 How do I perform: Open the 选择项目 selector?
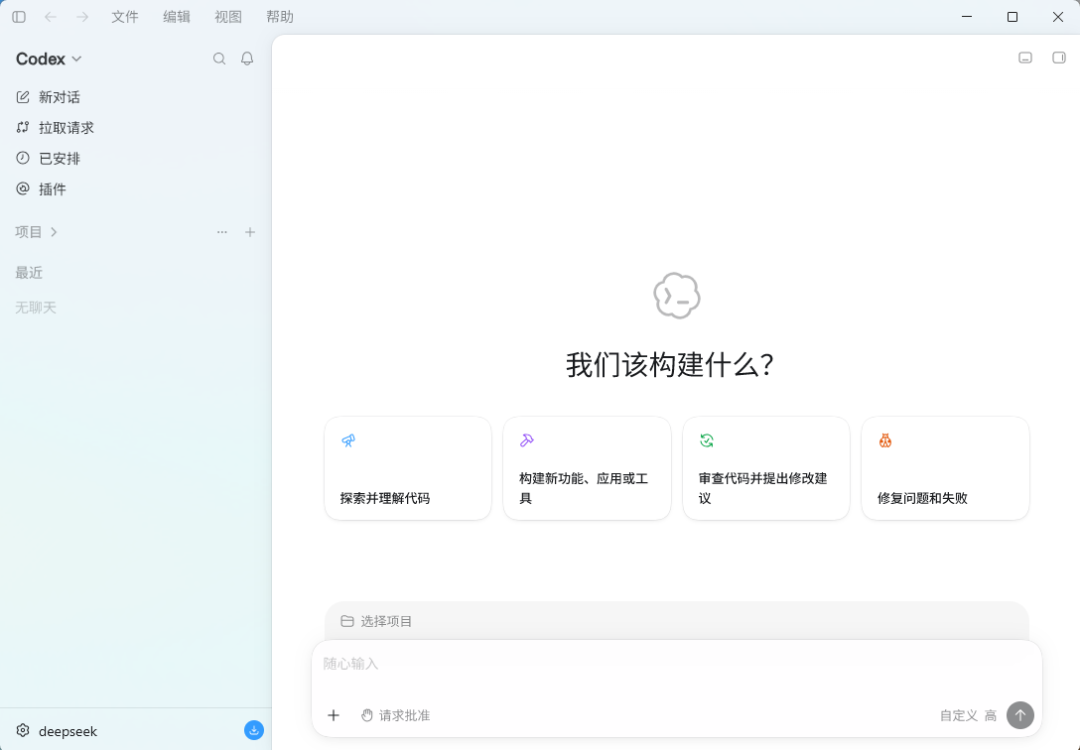point(377,621)
